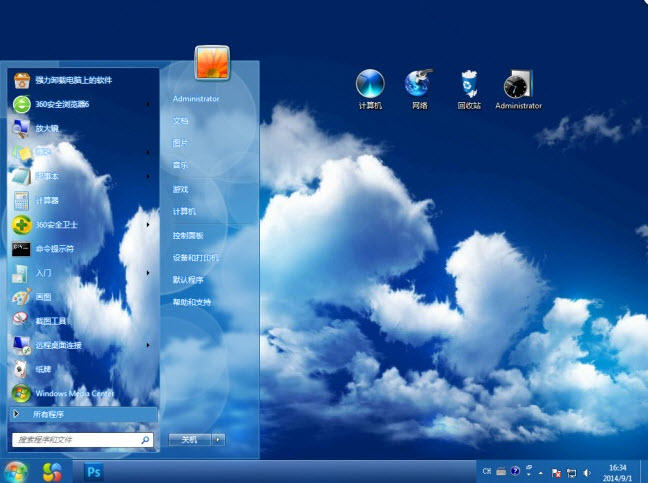Open colorful pinwheel app in taskbar
The height and width of the screenshot is (483, 648).
tap(52, 472)
